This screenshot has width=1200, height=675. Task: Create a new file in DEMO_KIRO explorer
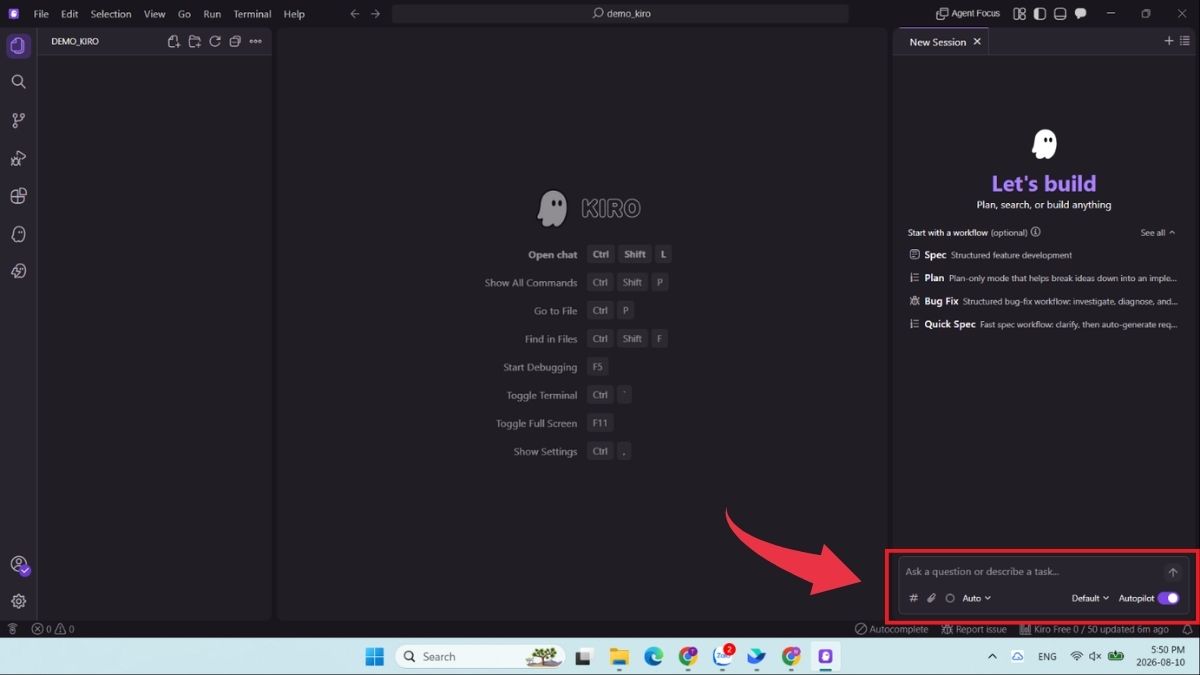point(174,42)
